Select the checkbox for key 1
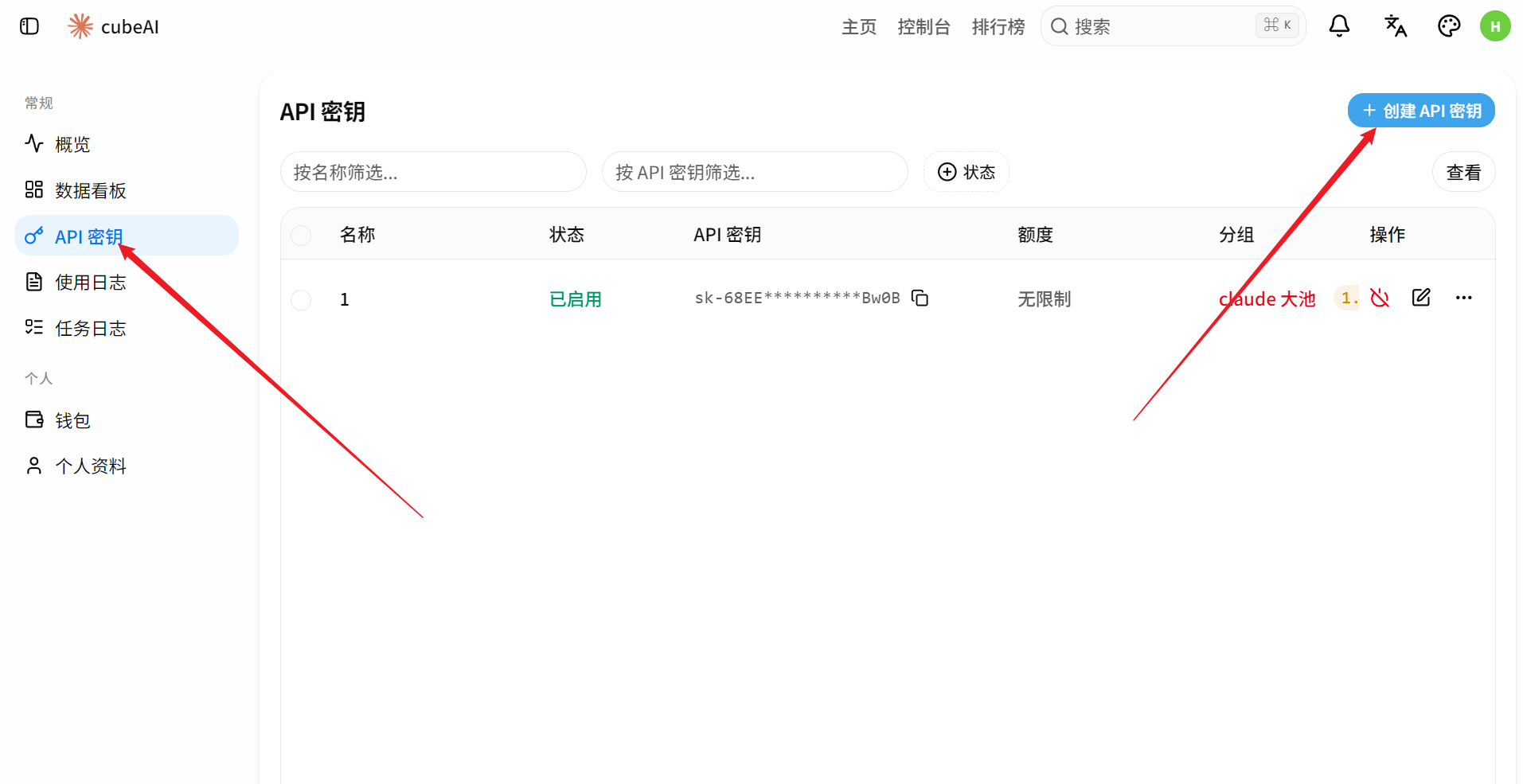Image resolution: width=1523 pixels, height=784 pixels. (x=301, y=300)
